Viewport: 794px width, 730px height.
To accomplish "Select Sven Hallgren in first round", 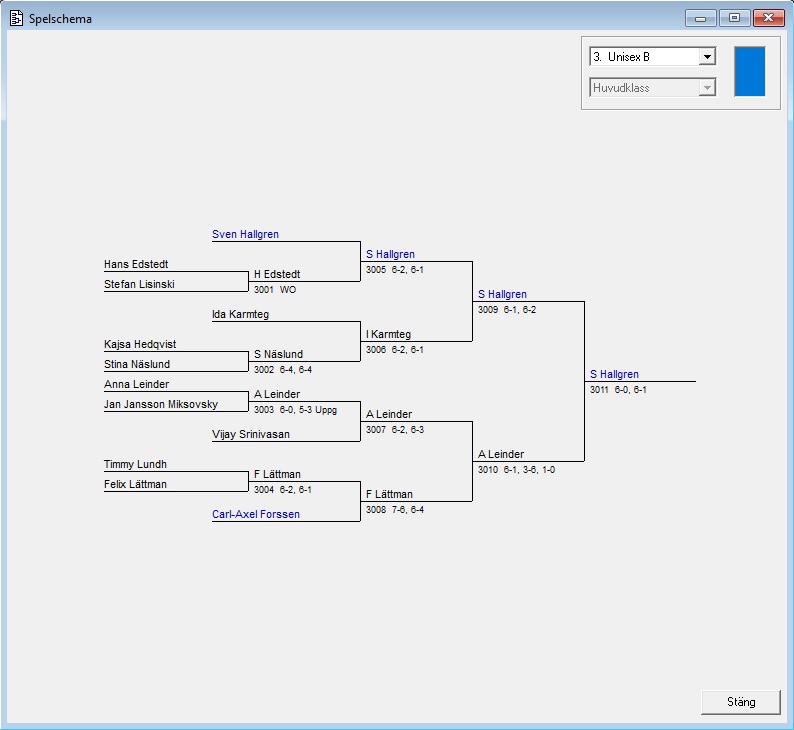I will 245,234.
